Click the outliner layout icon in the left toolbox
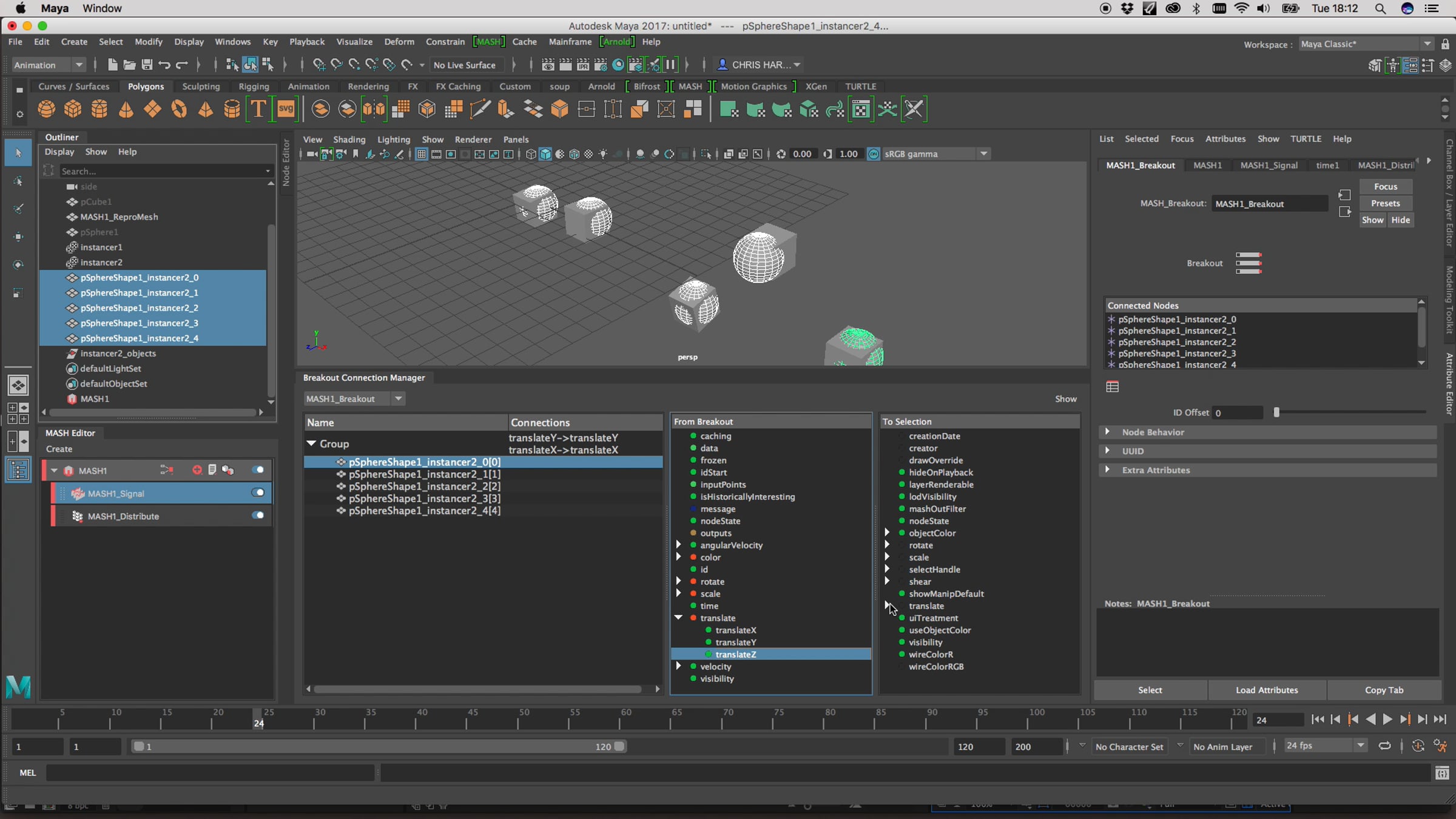This screenshot has height=819, width=1456. pyautogui.click(x=18, y=470)
